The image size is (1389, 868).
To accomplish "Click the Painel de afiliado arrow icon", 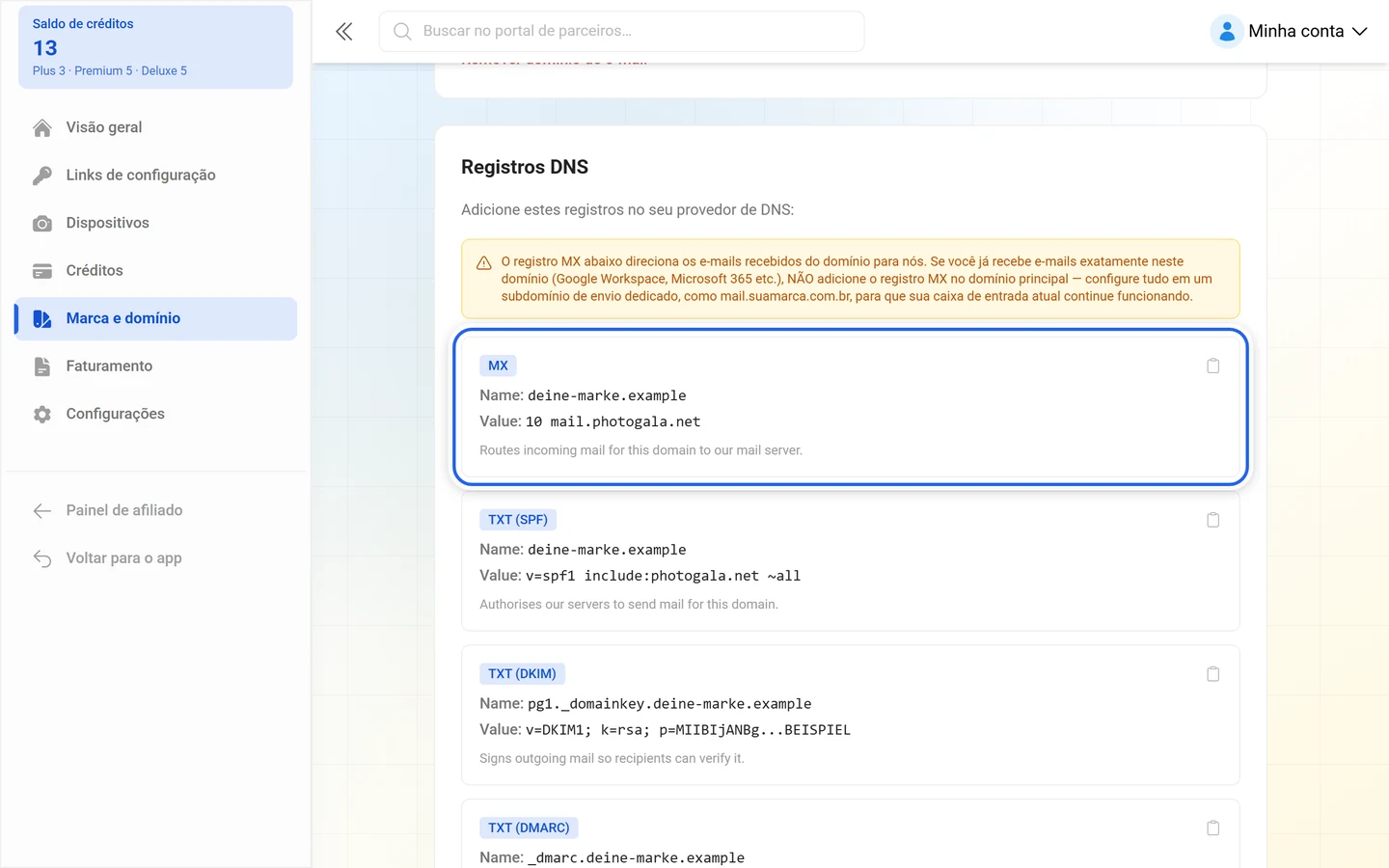I will click(42, 511).
